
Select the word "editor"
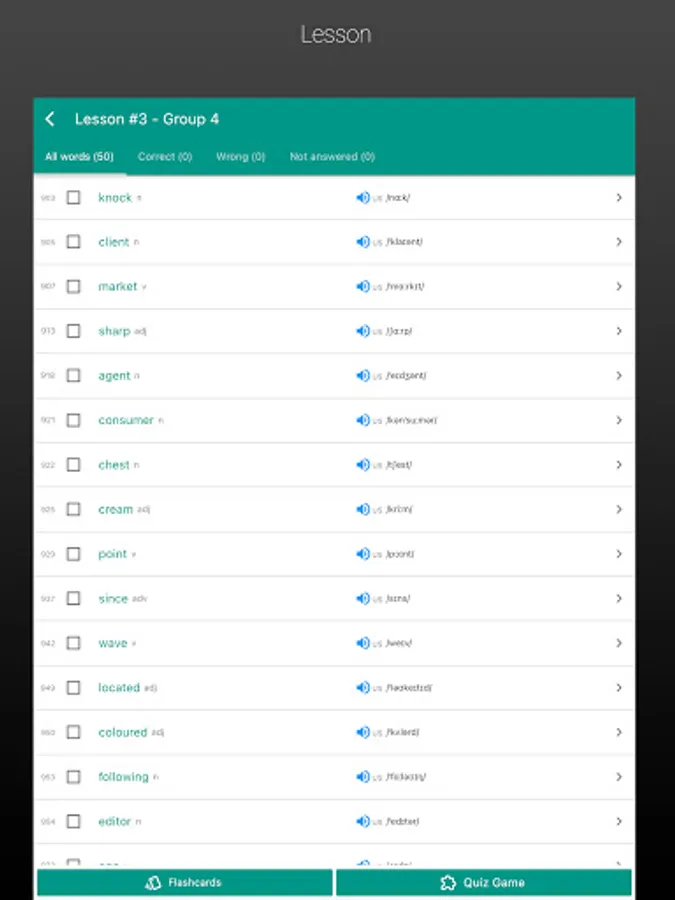115,822
